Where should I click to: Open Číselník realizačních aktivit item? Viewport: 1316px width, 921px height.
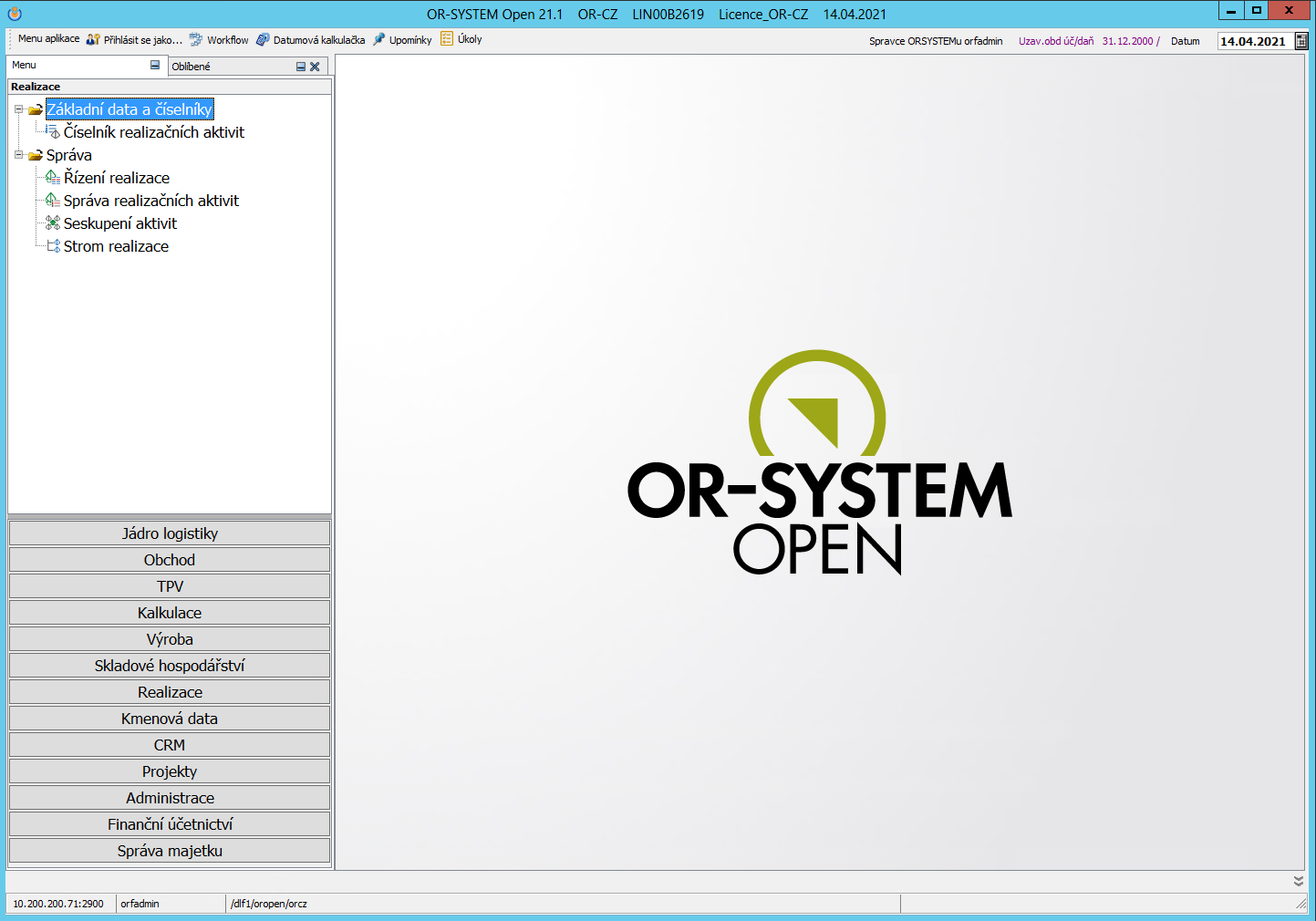(x=153, y=132)
